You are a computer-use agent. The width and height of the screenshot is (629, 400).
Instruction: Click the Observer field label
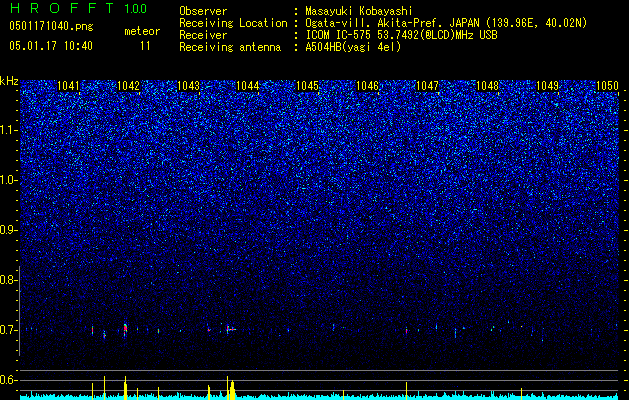point(203,12)
